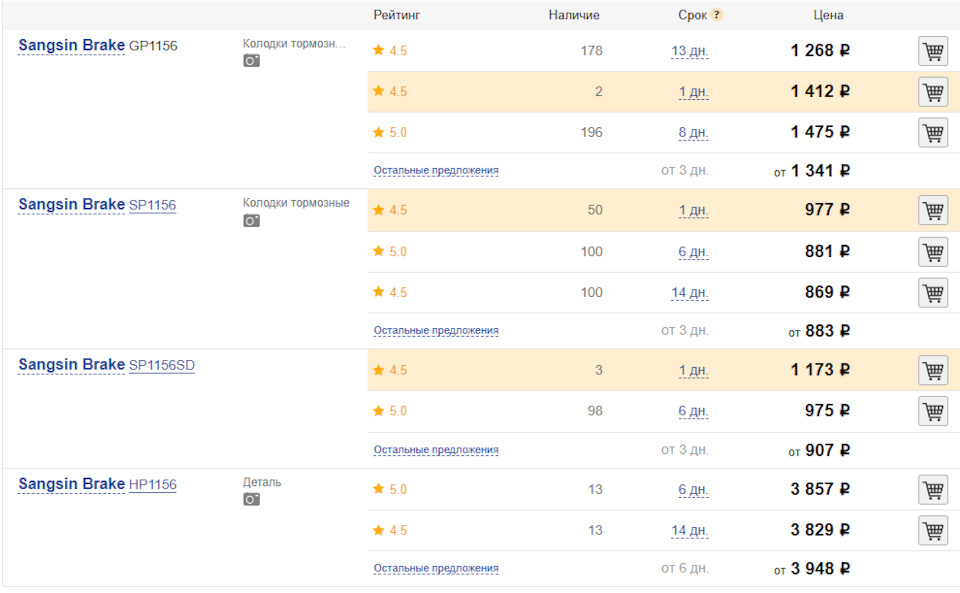Click the question mark next to Срок

coord(717,15)
